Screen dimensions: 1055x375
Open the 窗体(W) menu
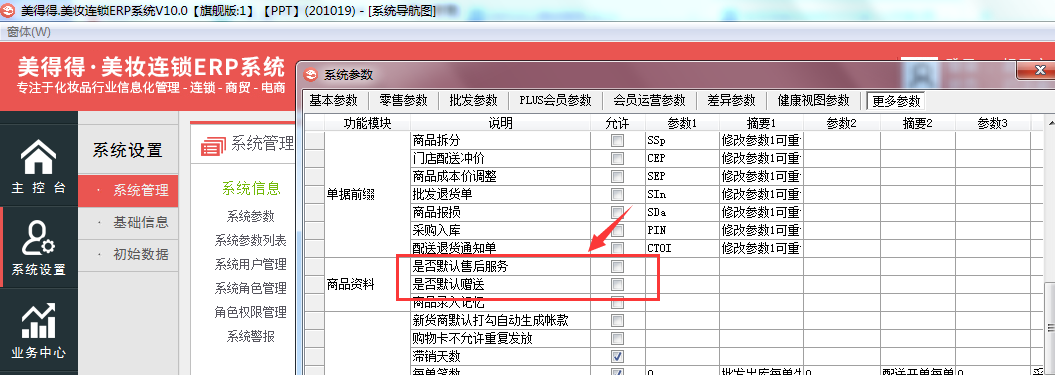tap(28, 32)
